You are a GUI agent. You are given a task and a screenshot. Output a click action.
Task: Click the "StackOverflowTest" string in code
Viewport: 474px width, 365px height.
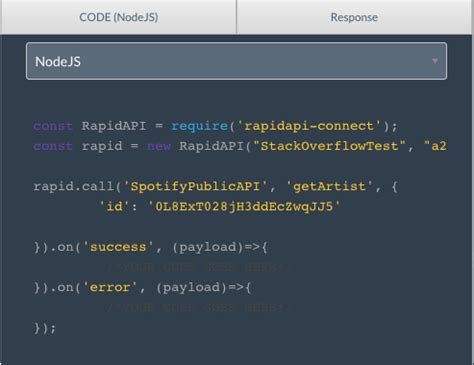pos(329,146)
